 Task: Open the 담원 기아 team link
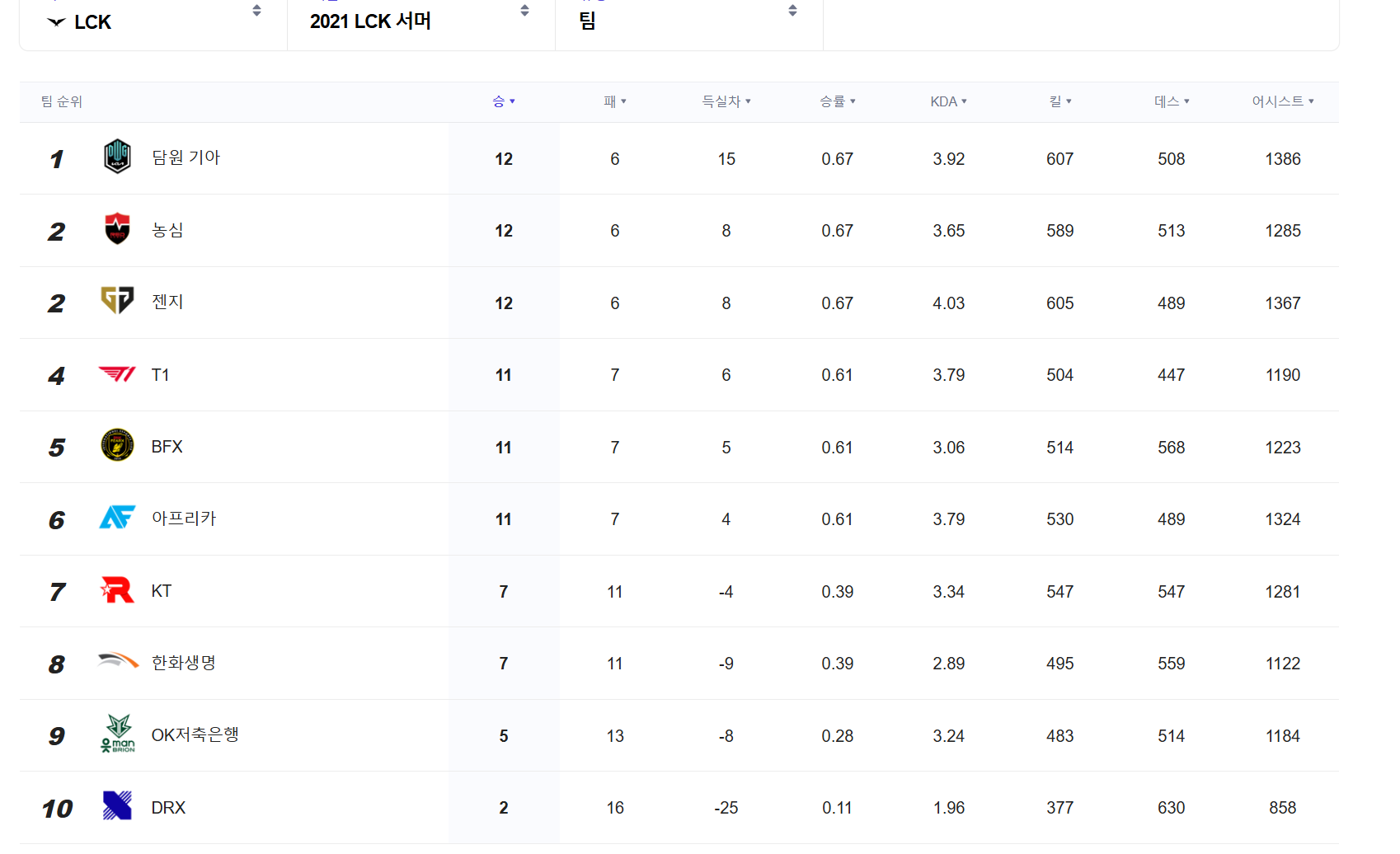(186, 157)
